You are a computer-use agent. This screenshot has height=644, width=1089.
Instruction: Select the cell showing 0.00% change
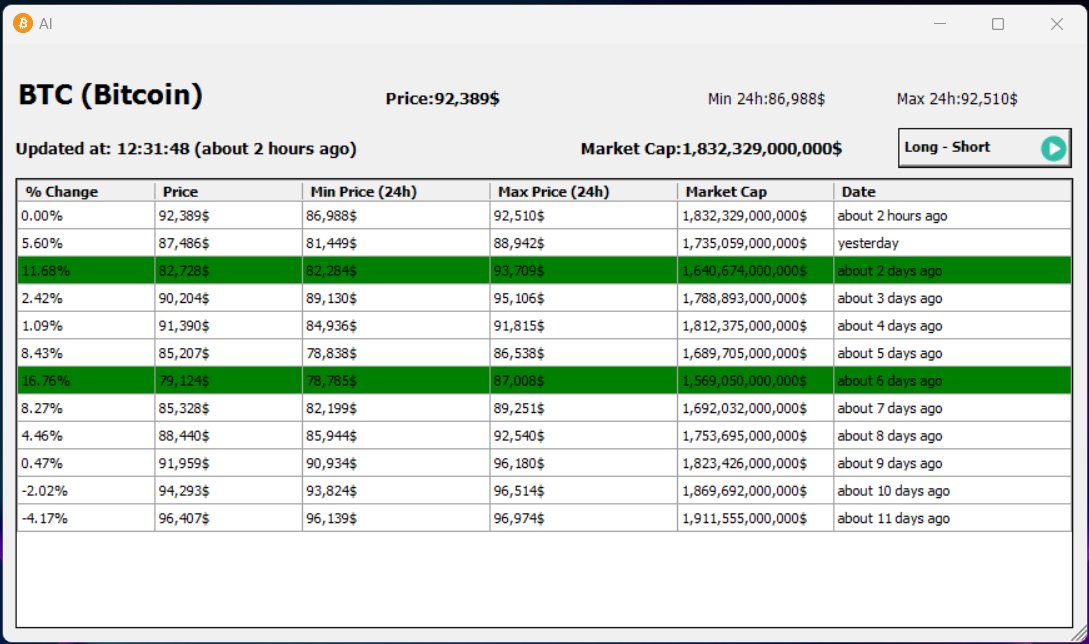point(85,216)
